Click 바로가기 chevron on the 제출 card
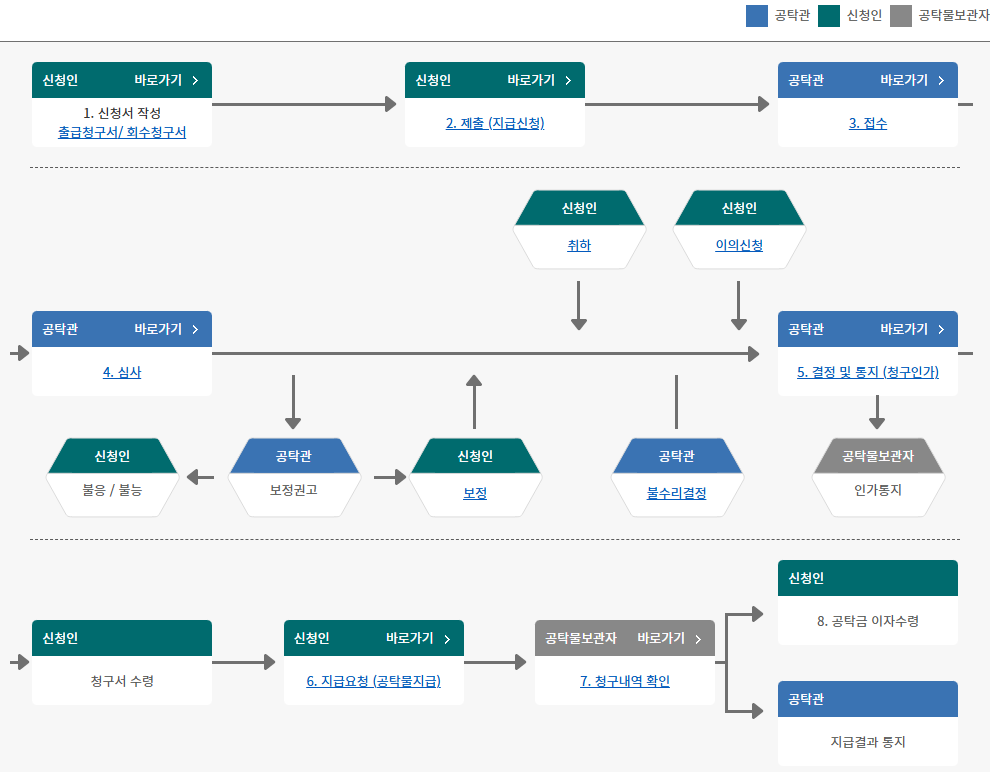This screenshot has height=772, width=995. click(568, 80)
